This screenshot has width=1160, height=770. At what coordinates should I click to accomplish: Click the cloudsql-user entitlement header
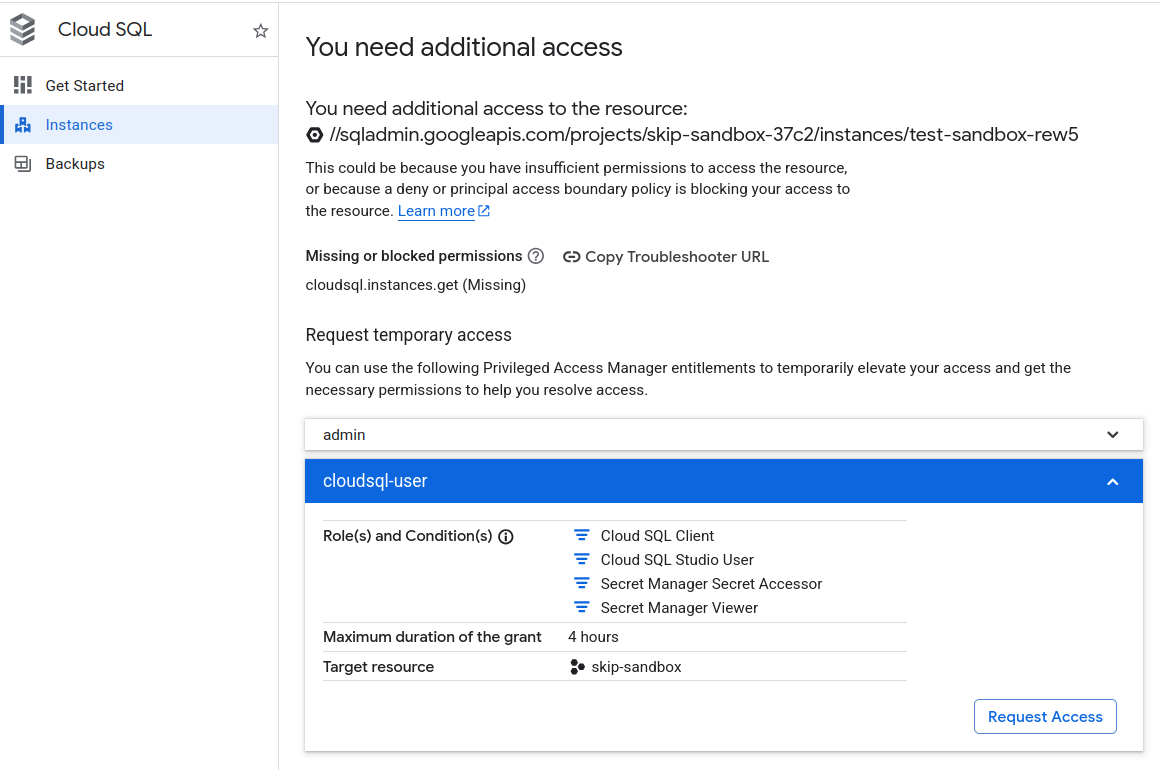pyautogui.click(x=375, y=481)
